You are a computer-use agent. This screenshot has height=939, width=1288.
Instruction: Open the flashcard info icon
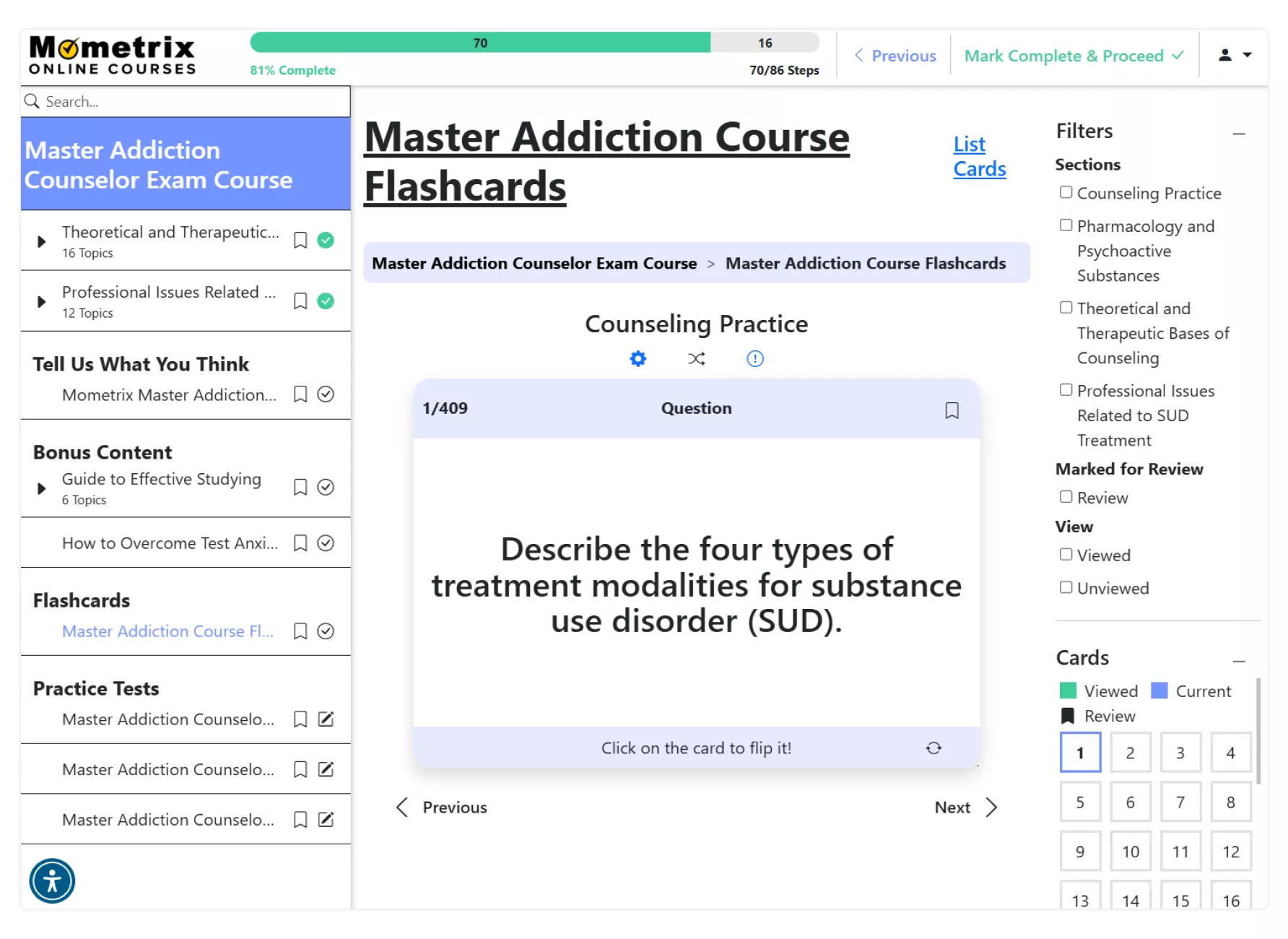(x=754, y=359)
